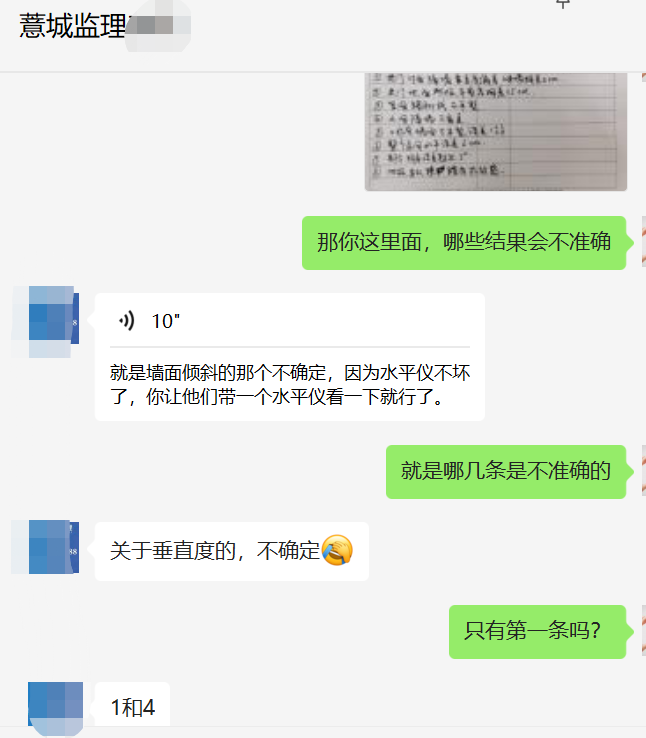The height and width of the screenshot is (738, 646).
Task: Click the chat title 薏城监理
Action: click(x=72, y=26)
